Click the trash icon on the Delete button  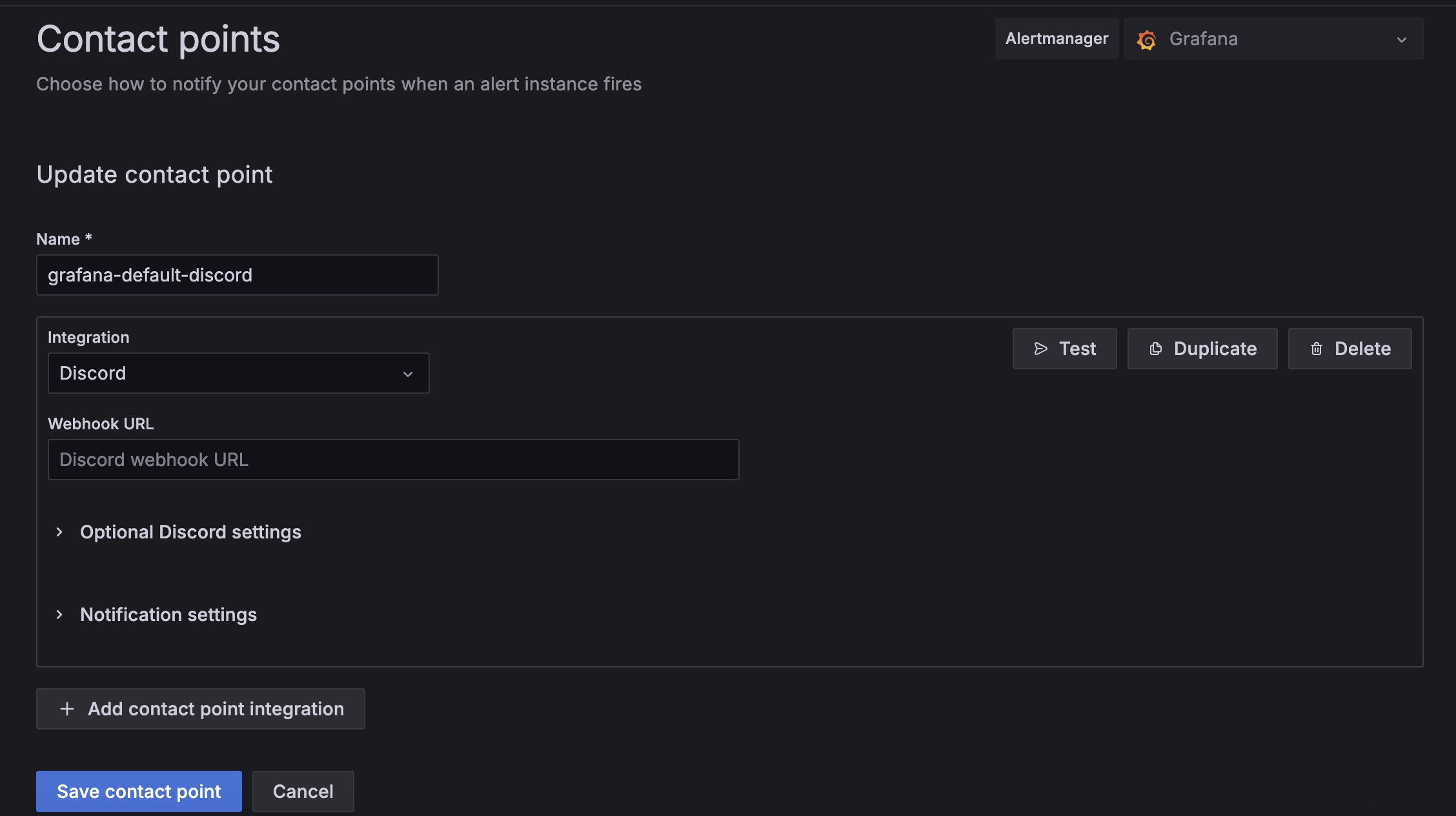[1317, 349]
